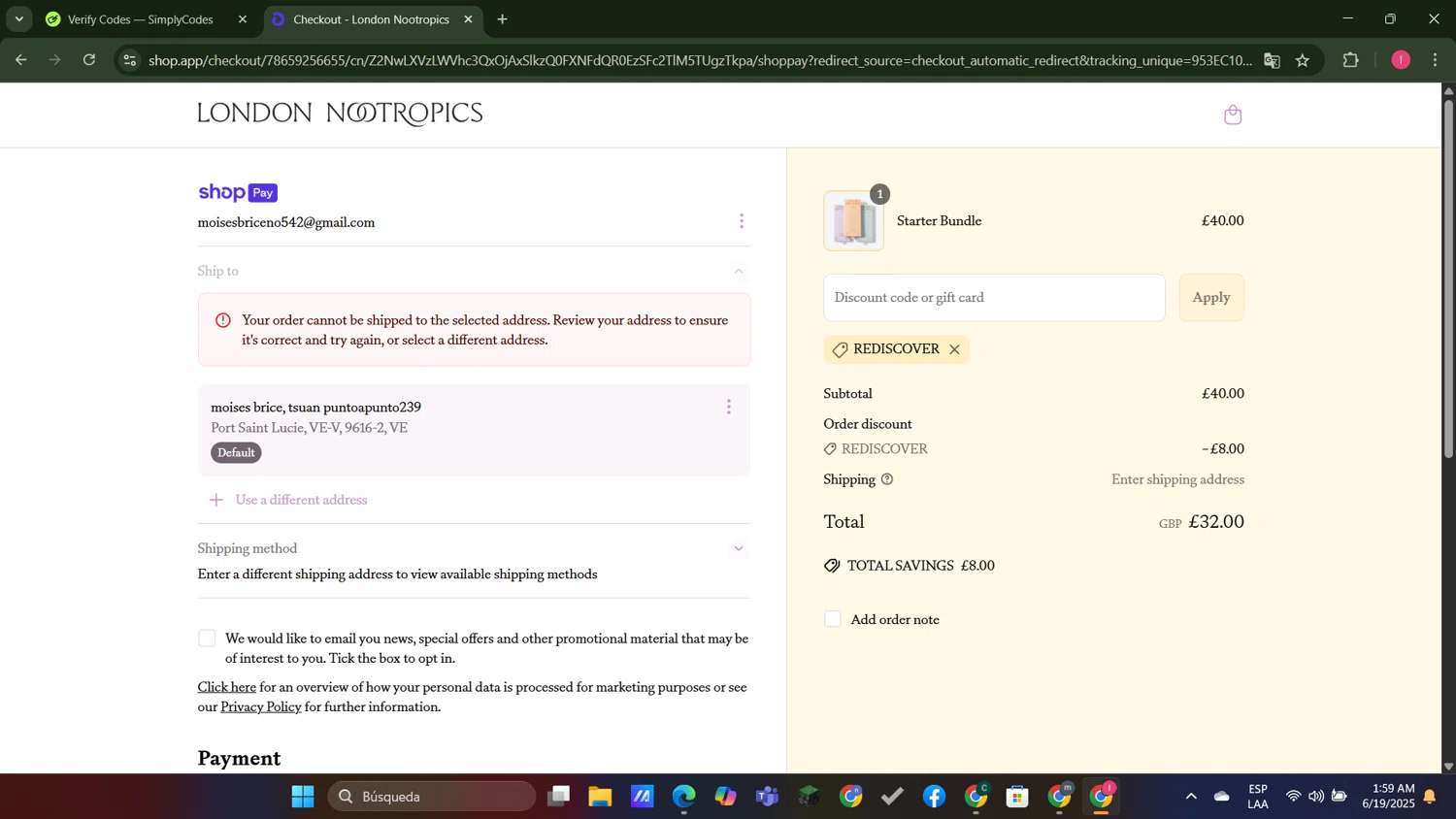Open the Privacy Policy link
This screenshot has height=819, width=1456.
click(x=261, y=706)
